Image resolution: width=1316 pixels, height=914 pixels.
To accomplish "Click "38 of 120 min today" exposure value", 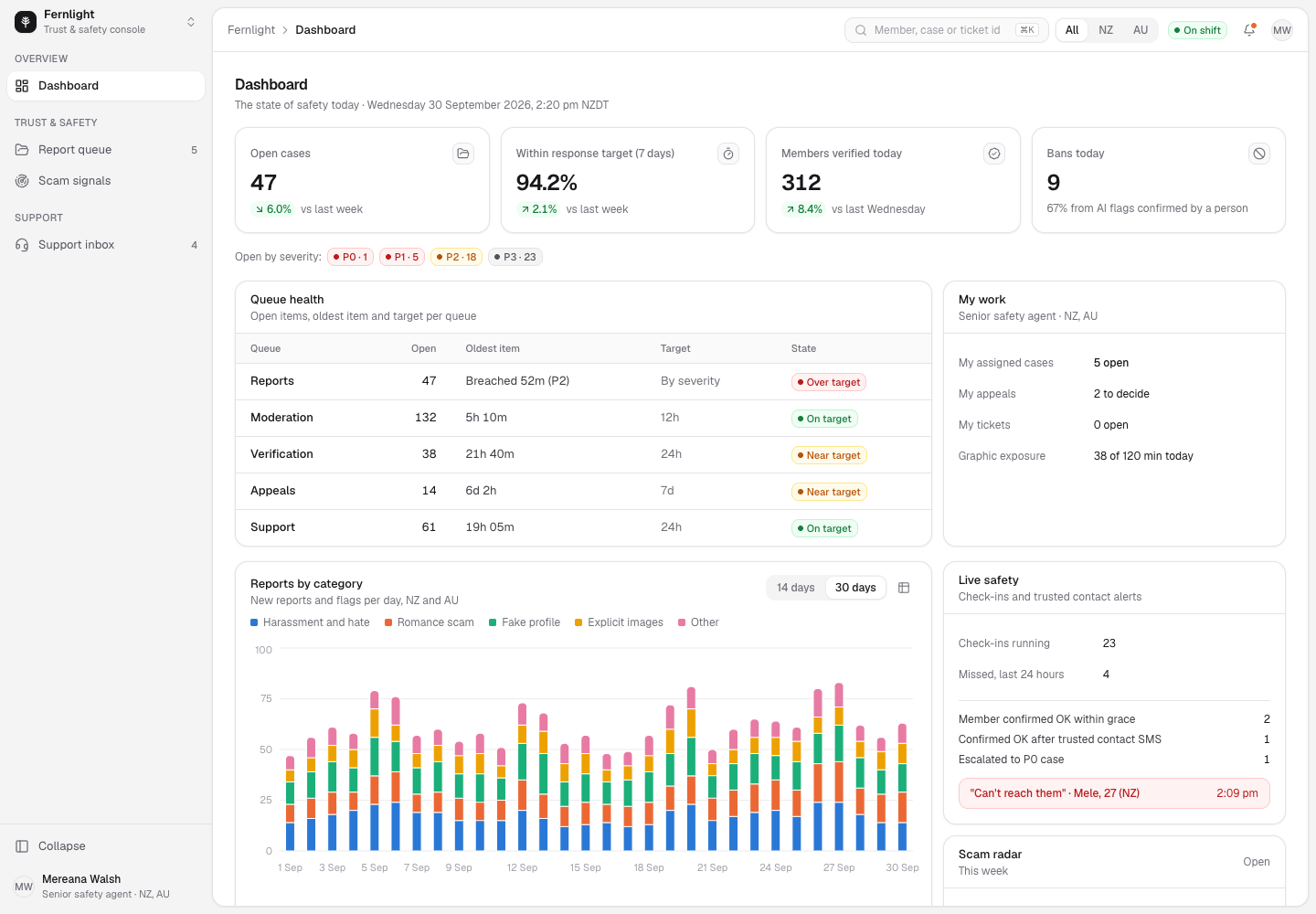I will (x=1143, y=456).
